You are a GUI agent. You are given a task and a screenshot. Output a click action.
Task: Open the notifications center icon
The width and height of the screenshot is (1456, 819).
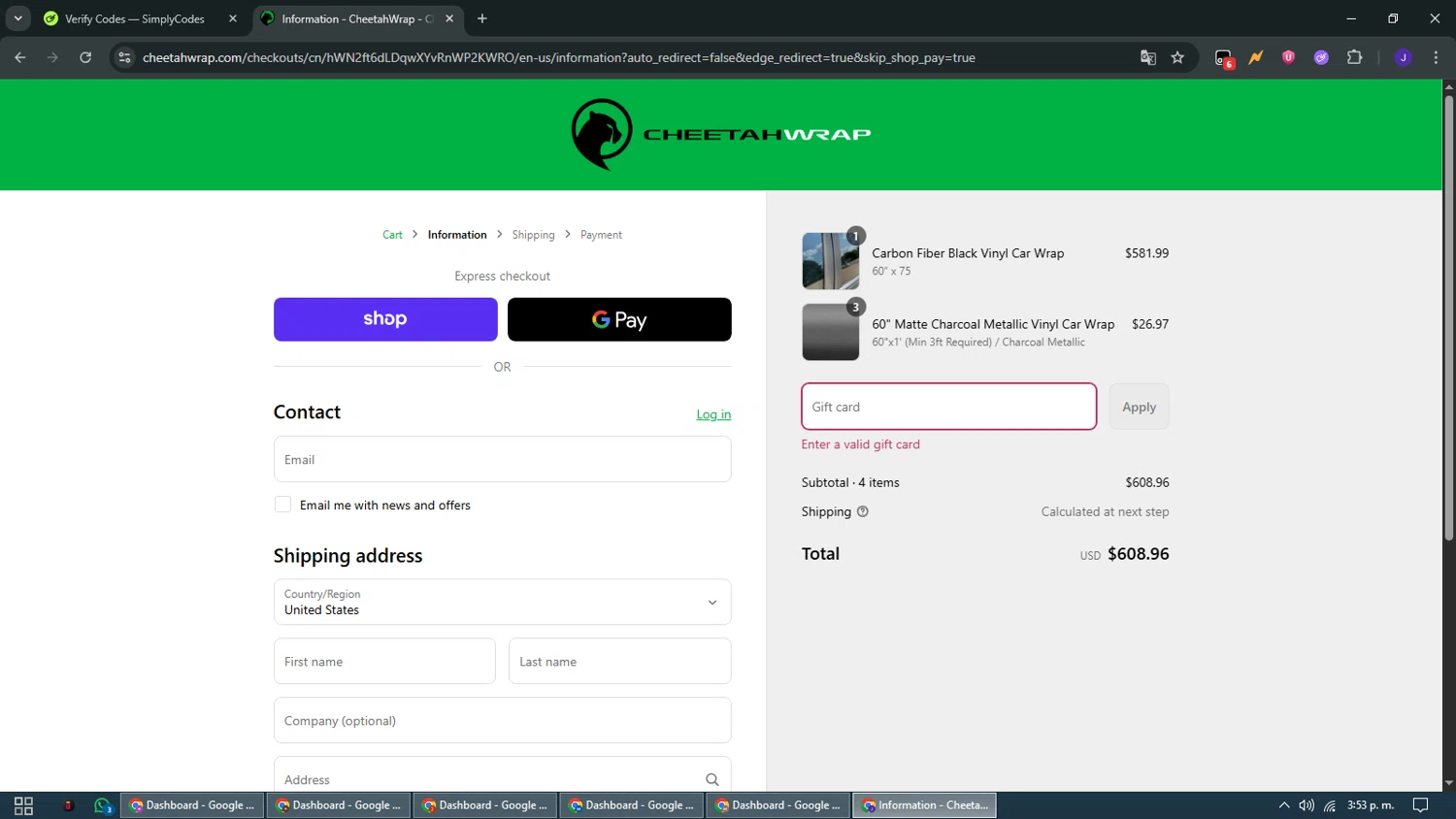tap(1421, 805)
